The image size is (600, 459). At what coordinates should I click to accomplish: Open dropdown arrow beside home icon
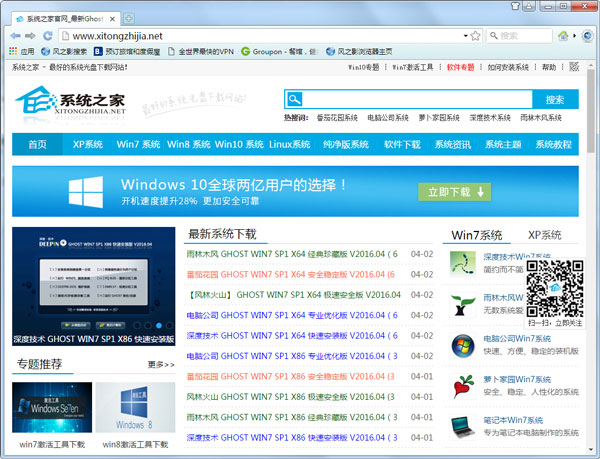point(574,36)
